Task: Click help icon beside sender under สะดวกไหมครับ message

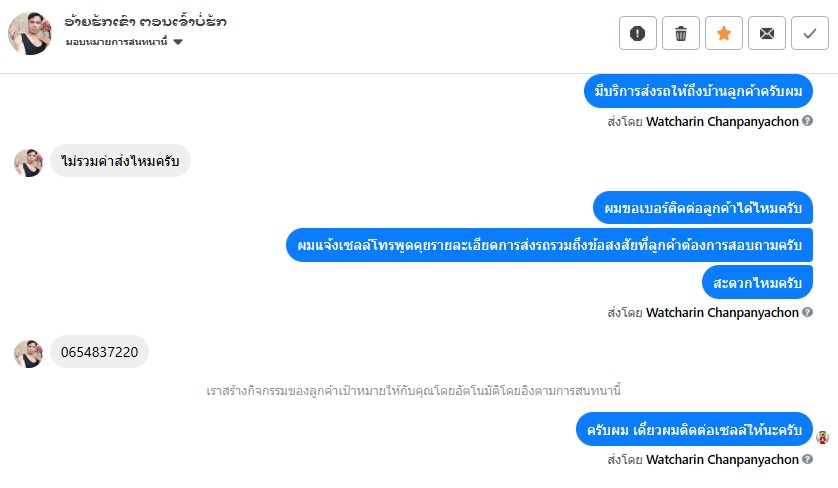Action: [807, 313]
